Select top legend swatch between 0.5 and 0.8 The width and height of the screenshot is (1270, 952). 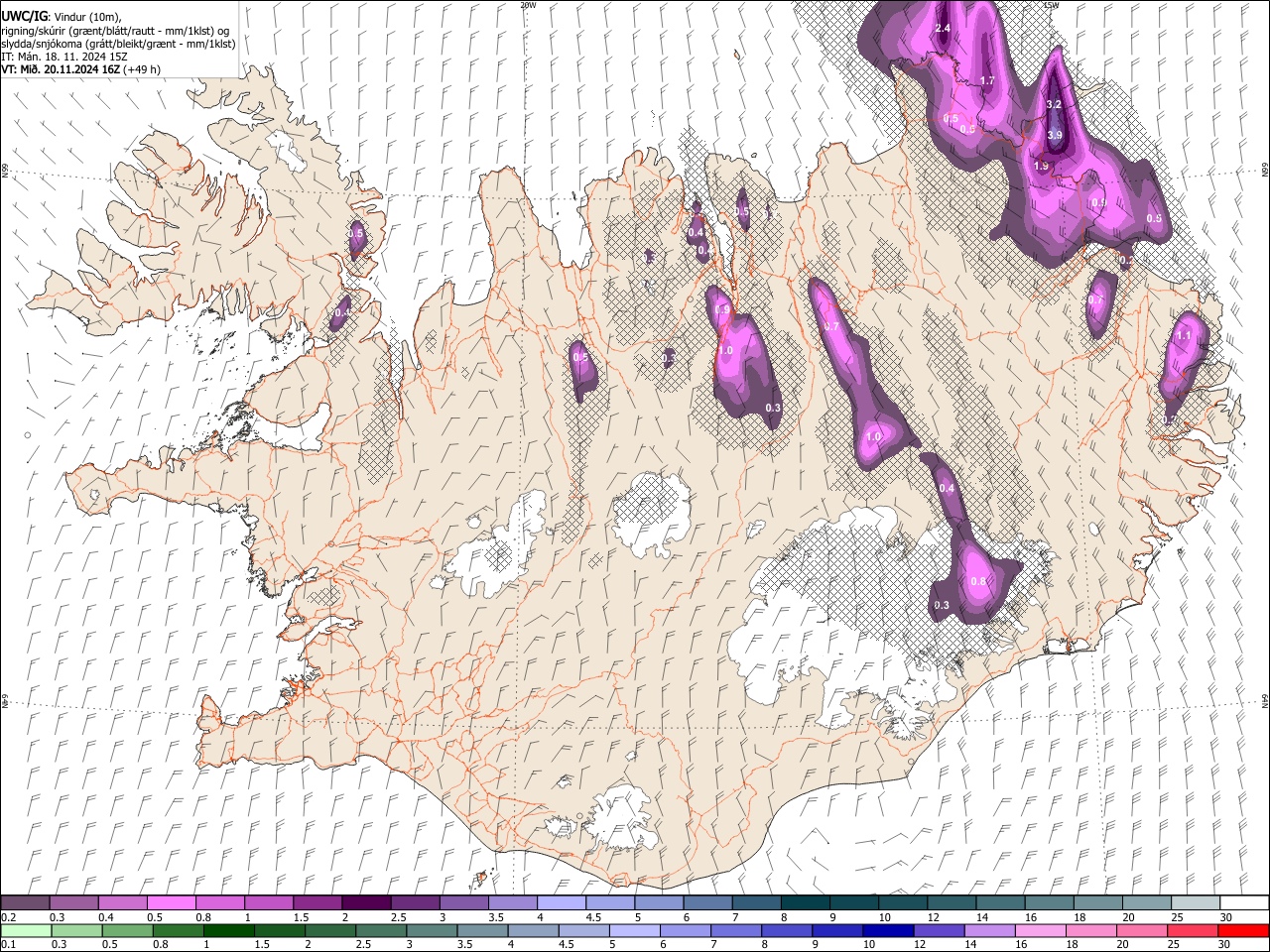click(172, 903)
